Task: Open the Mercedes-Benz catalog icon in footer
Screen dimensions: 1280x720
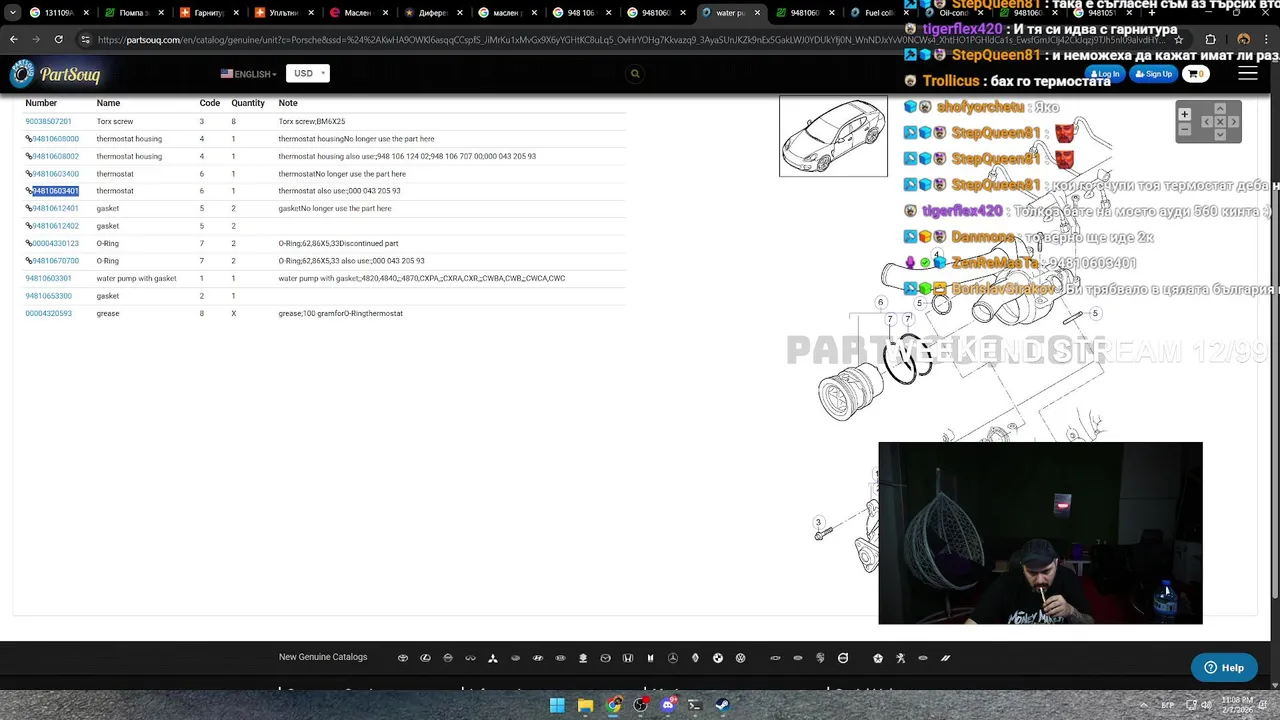Action: (673, 658)
